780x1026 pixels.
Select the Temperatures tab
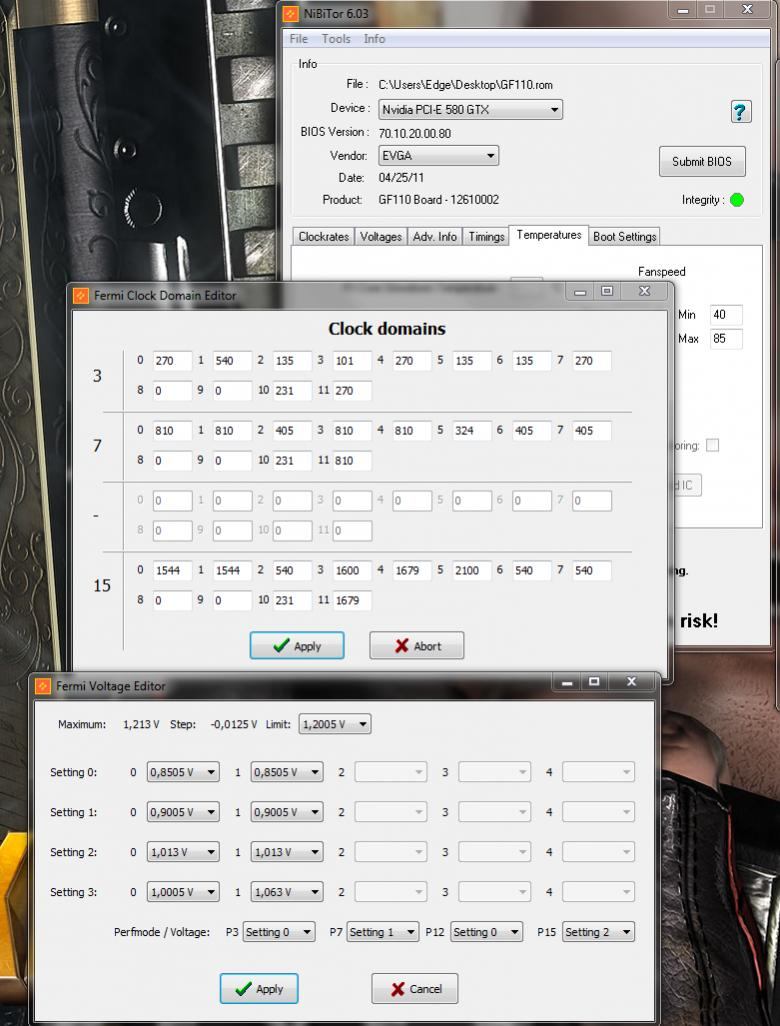548,235
